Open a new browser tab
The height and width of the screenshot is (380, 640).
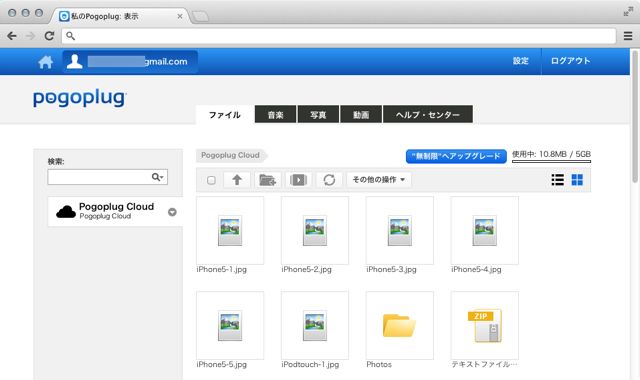(200, 17)
